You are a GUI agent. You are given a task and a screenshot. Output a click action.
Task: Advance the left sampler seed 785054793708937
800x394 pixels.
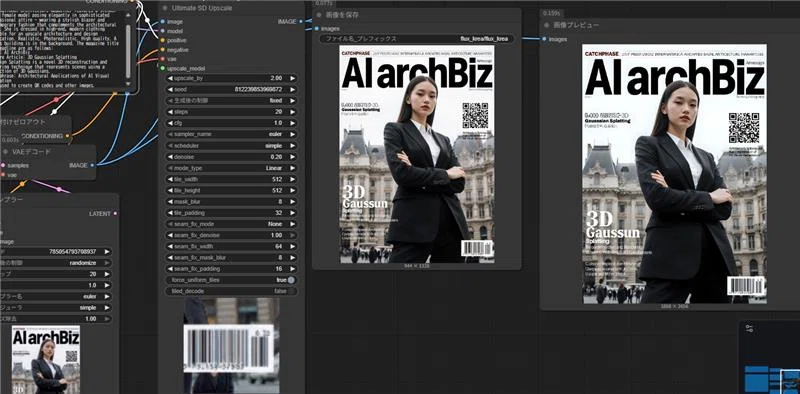107,252
